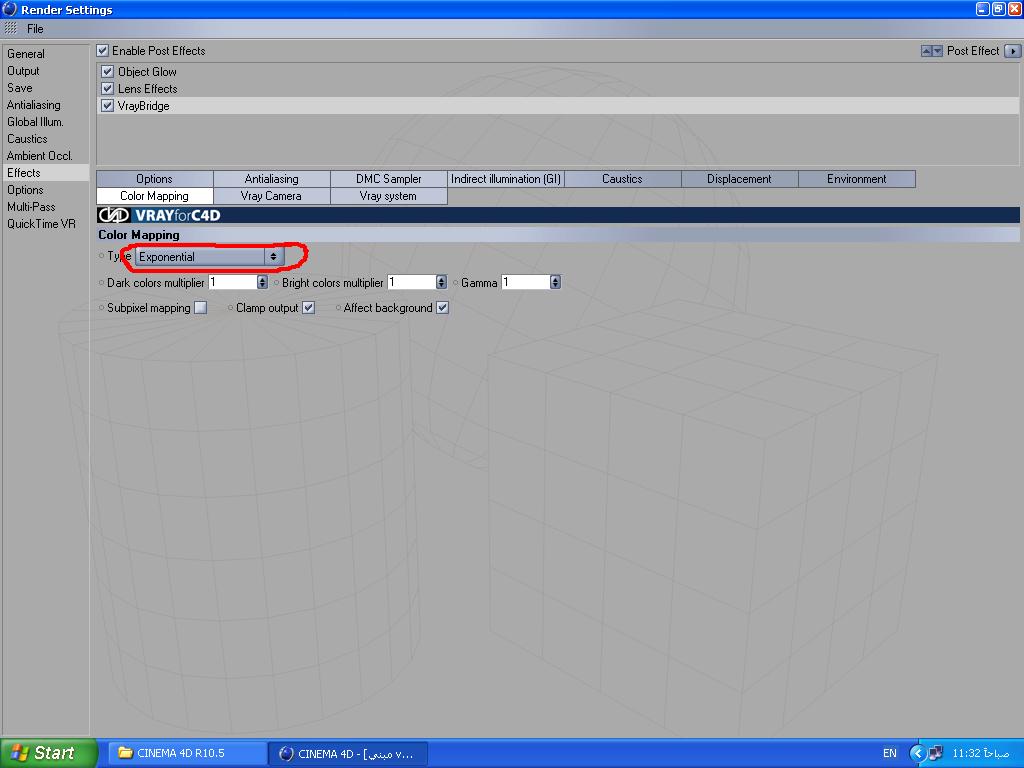This screenshot has width=1024, height=768.
Task: Switch to the Environment tab
Action: point(857,179)
